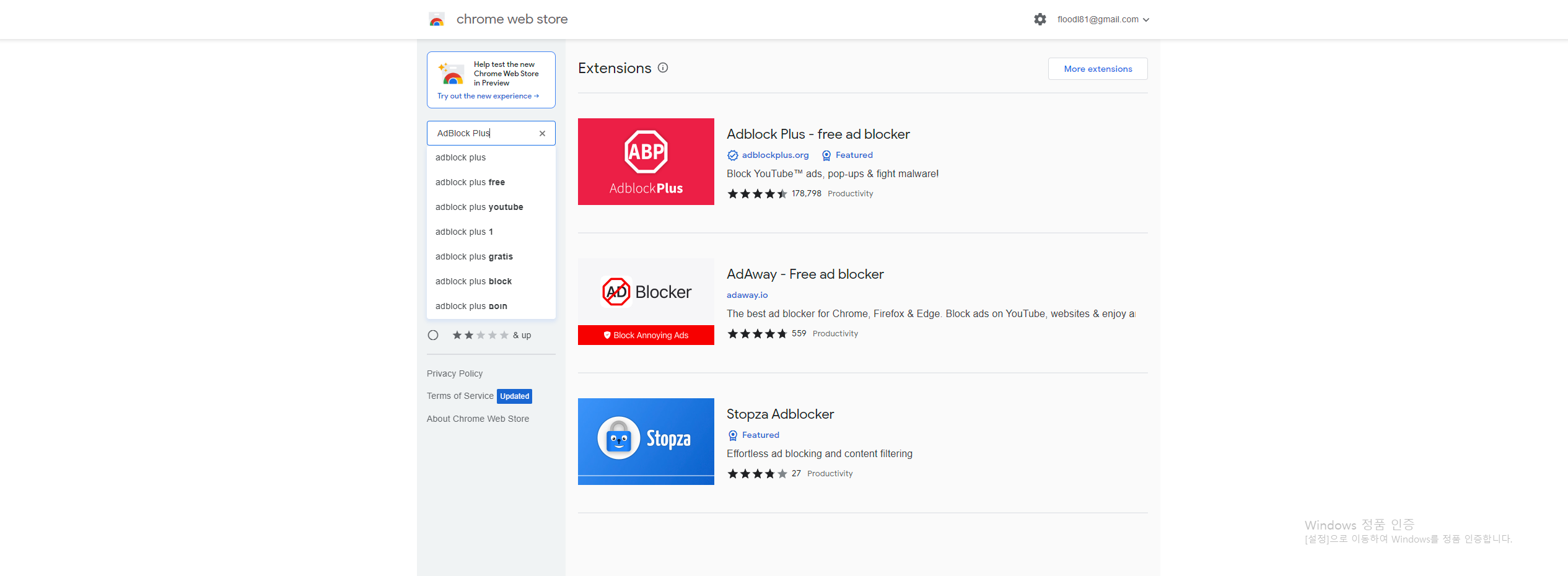1568x576 pixels.
Task: Choose suggestion 'adblock plus gratis'
Action: 491,256
